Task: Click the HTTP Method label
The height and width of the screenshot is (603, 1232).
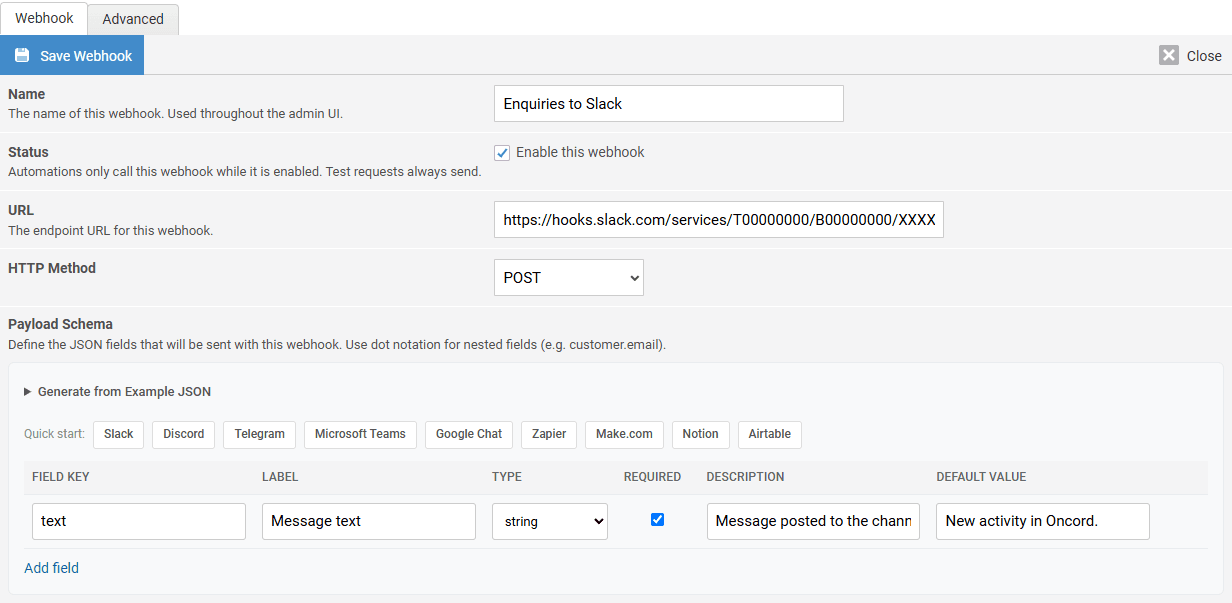Action: tap(52, 268)
